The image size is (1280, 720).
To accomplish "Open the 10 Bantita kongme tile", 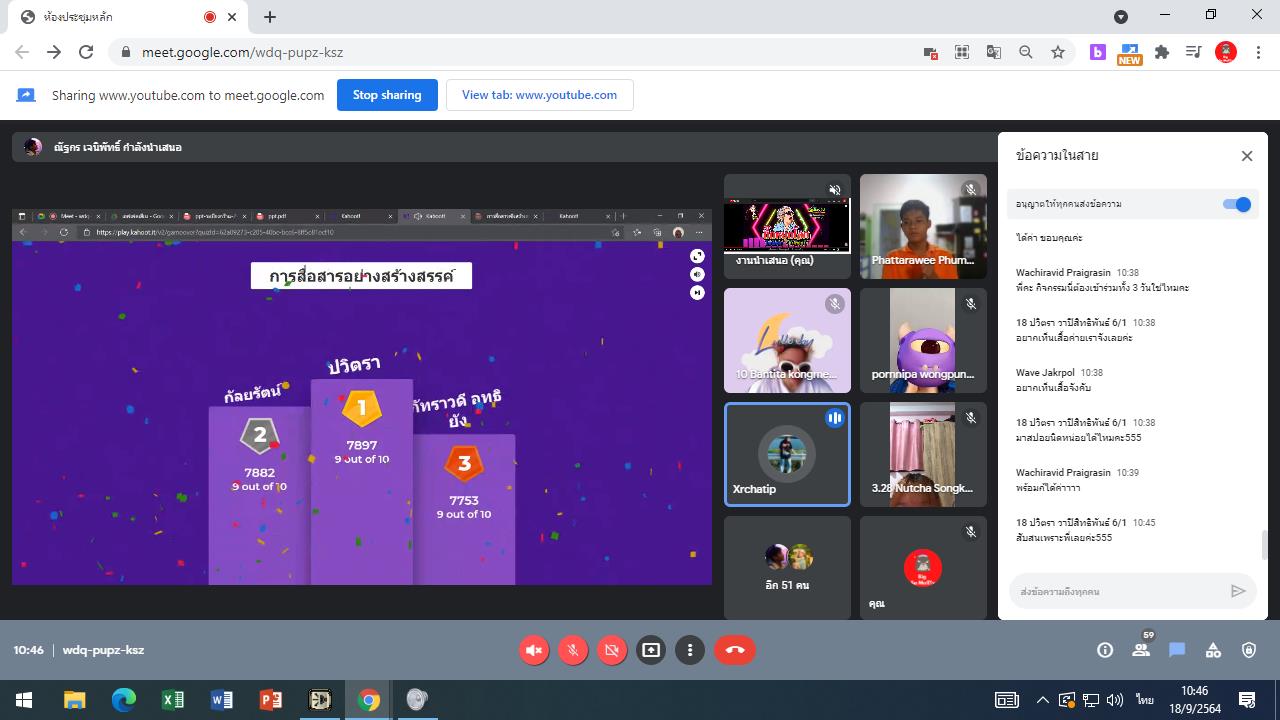I will [787, 341].
